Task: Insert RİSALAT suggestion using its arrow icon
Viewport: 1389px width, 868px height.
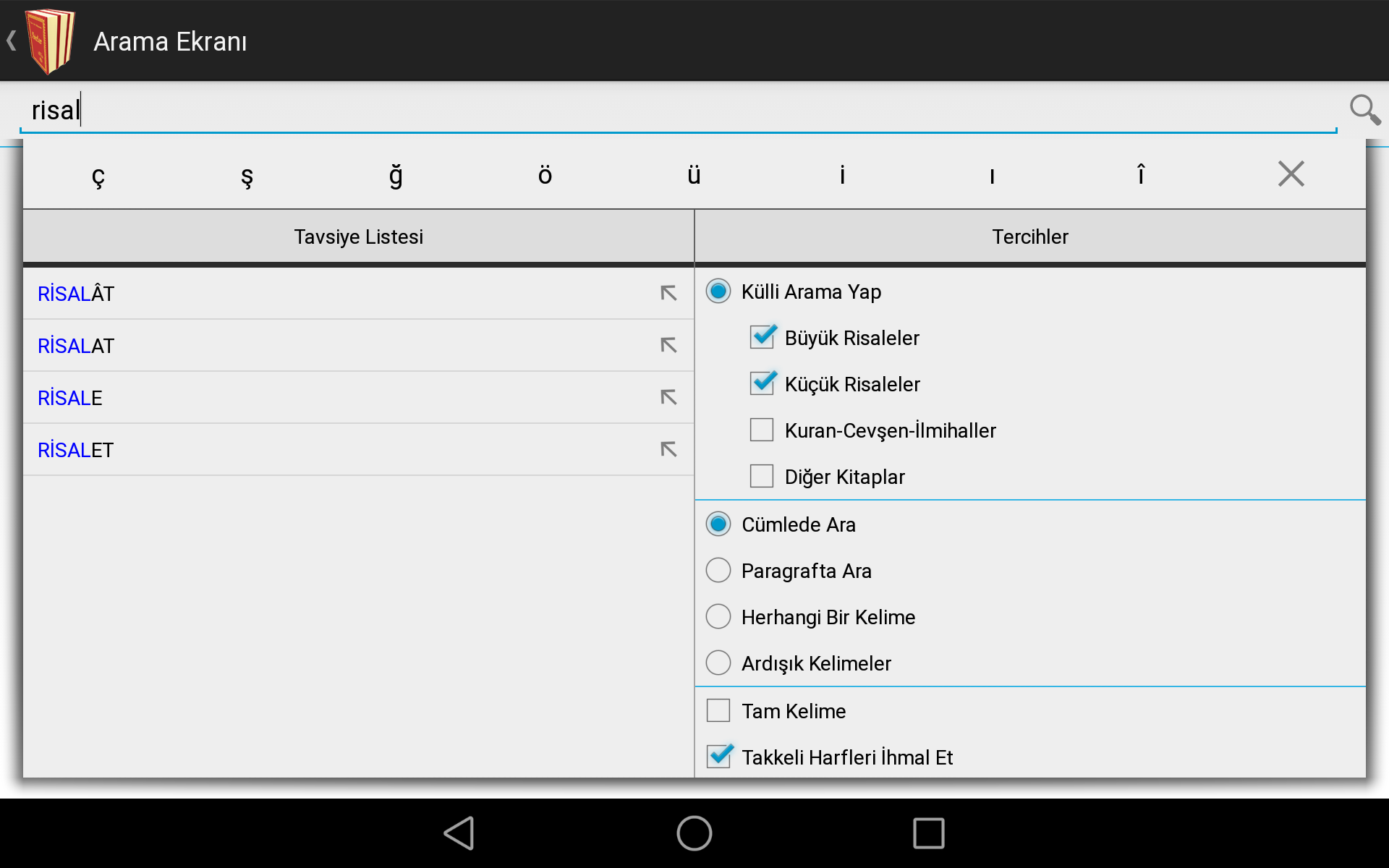Action: (x=668, y=345)
